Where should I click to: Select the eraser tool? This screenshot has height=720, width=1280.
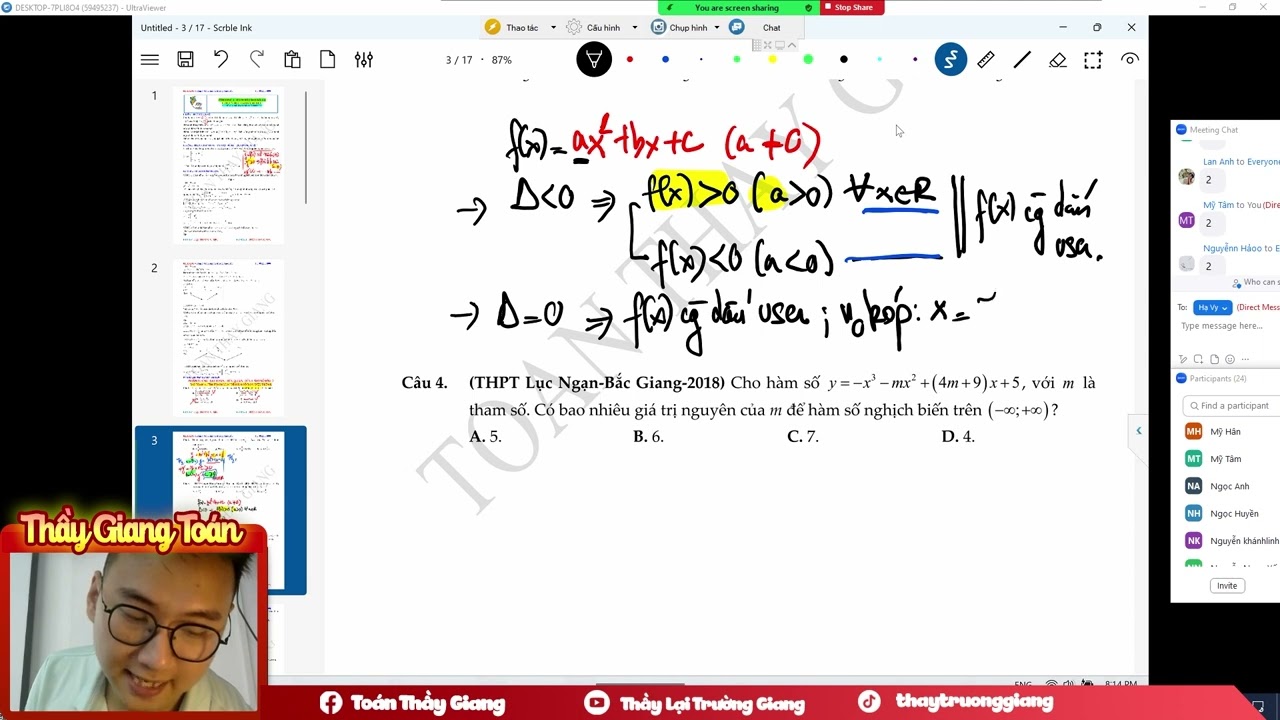(1058, 60)
